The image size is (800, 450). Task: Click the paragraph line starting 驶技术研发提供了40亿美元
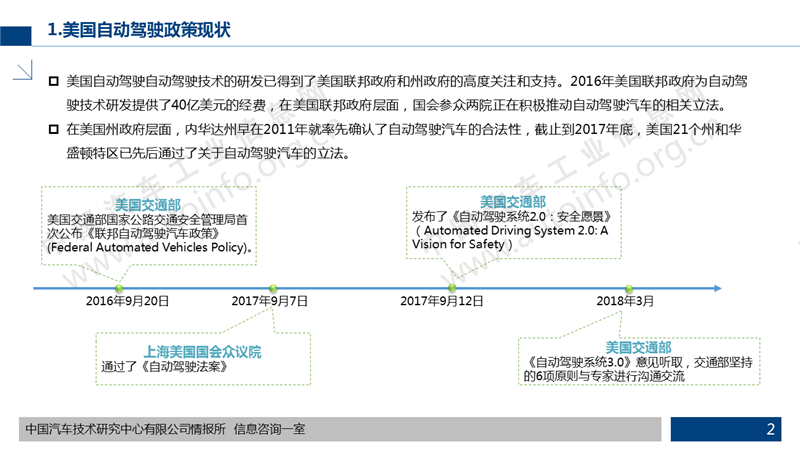click(396, 105)
